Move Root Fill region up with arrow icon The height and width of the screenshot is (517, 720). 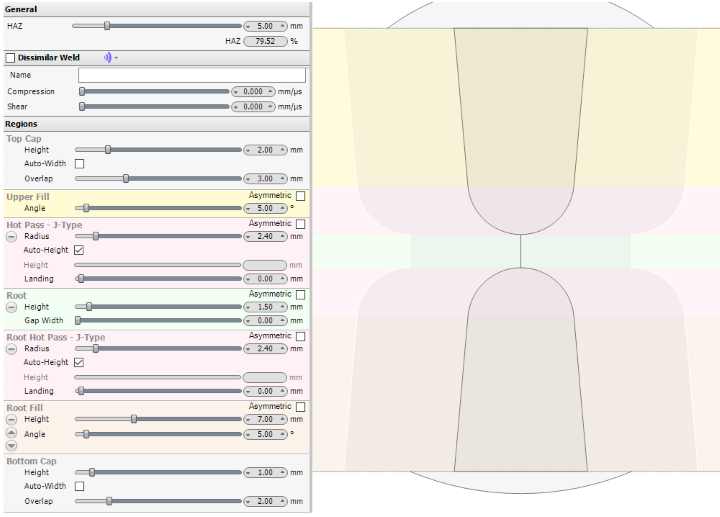point(11,434)
